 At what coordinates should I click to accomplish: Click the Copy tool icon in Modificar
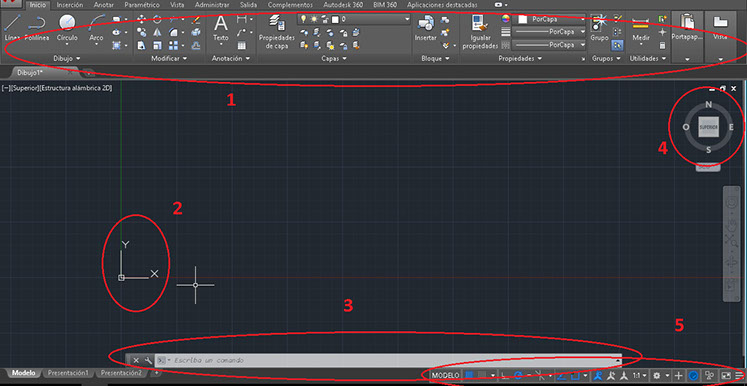141,32
